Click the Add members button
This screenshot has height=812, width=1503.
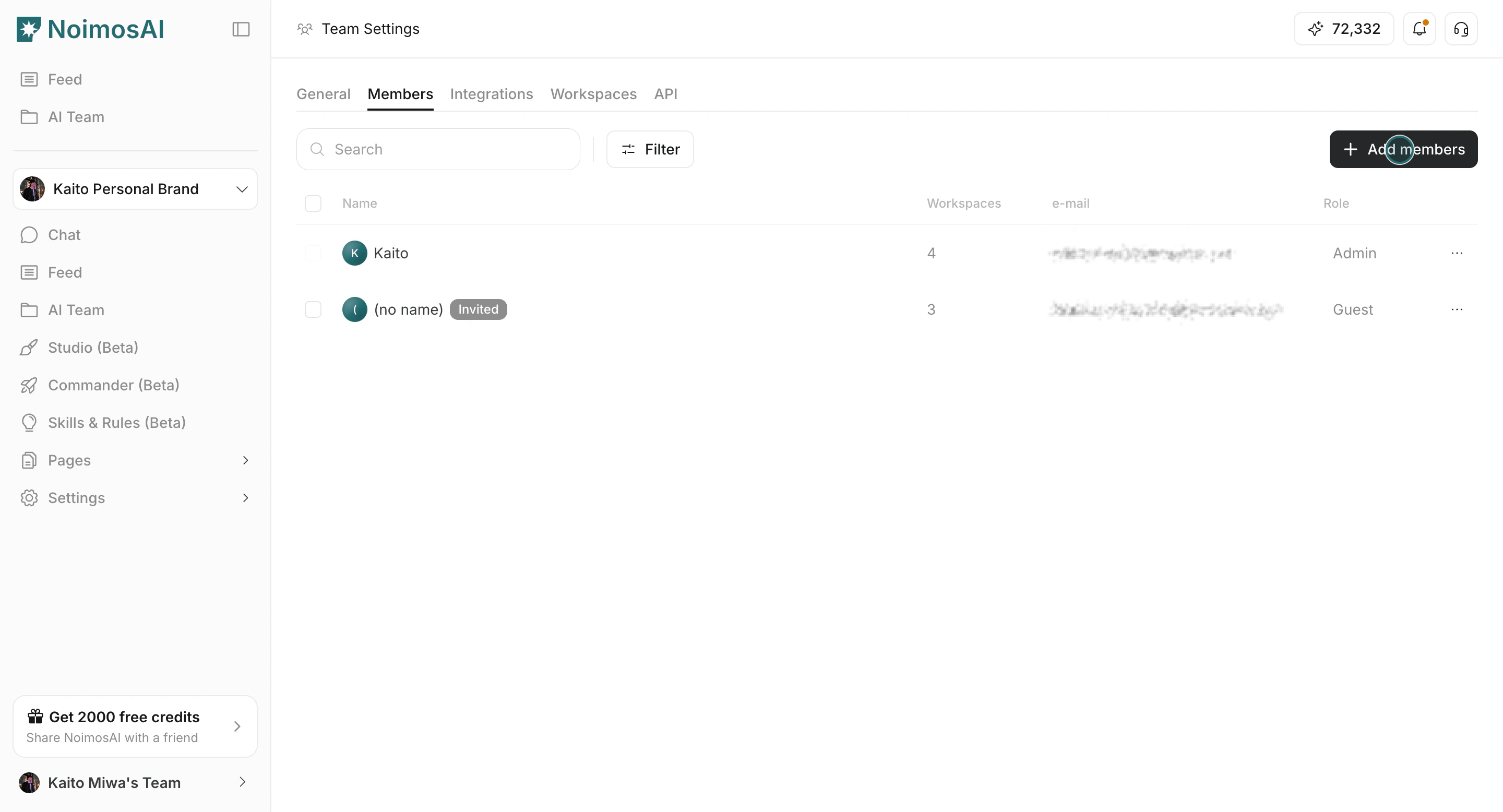(1403, 149)
